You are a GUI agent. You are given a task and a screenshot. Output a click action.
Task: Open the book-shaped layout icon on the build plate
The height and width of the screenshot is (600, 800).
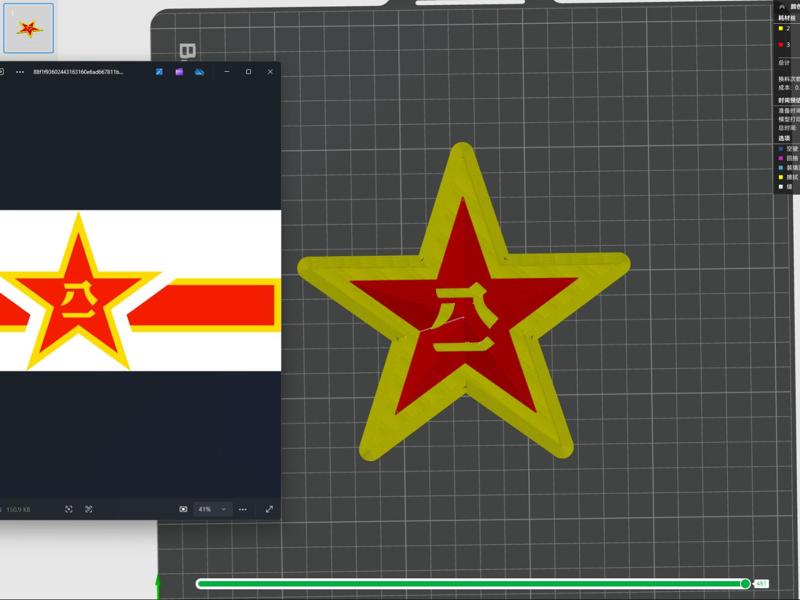[188, 51]
